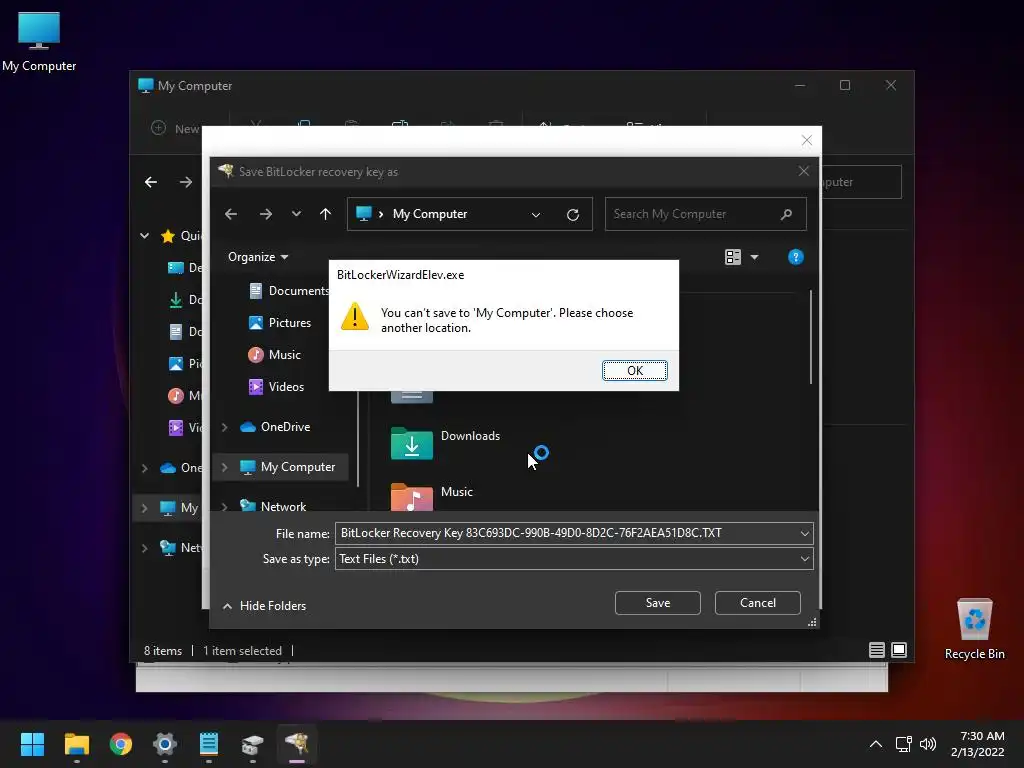Show hidden system tray icons
Screen dimensions: 1024x768
(x=876, y=744)
